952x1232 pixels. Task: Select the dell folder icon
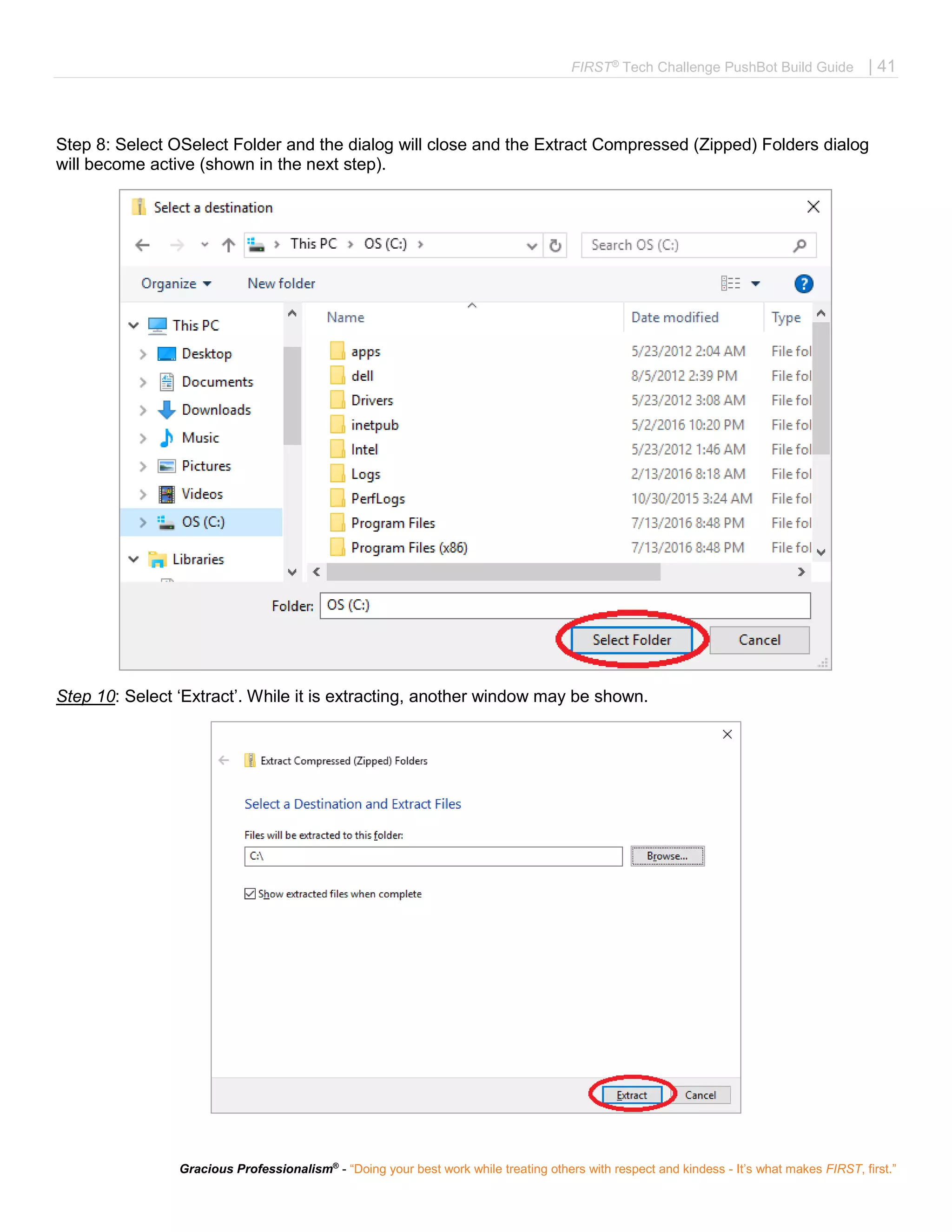tap(337, 375)
